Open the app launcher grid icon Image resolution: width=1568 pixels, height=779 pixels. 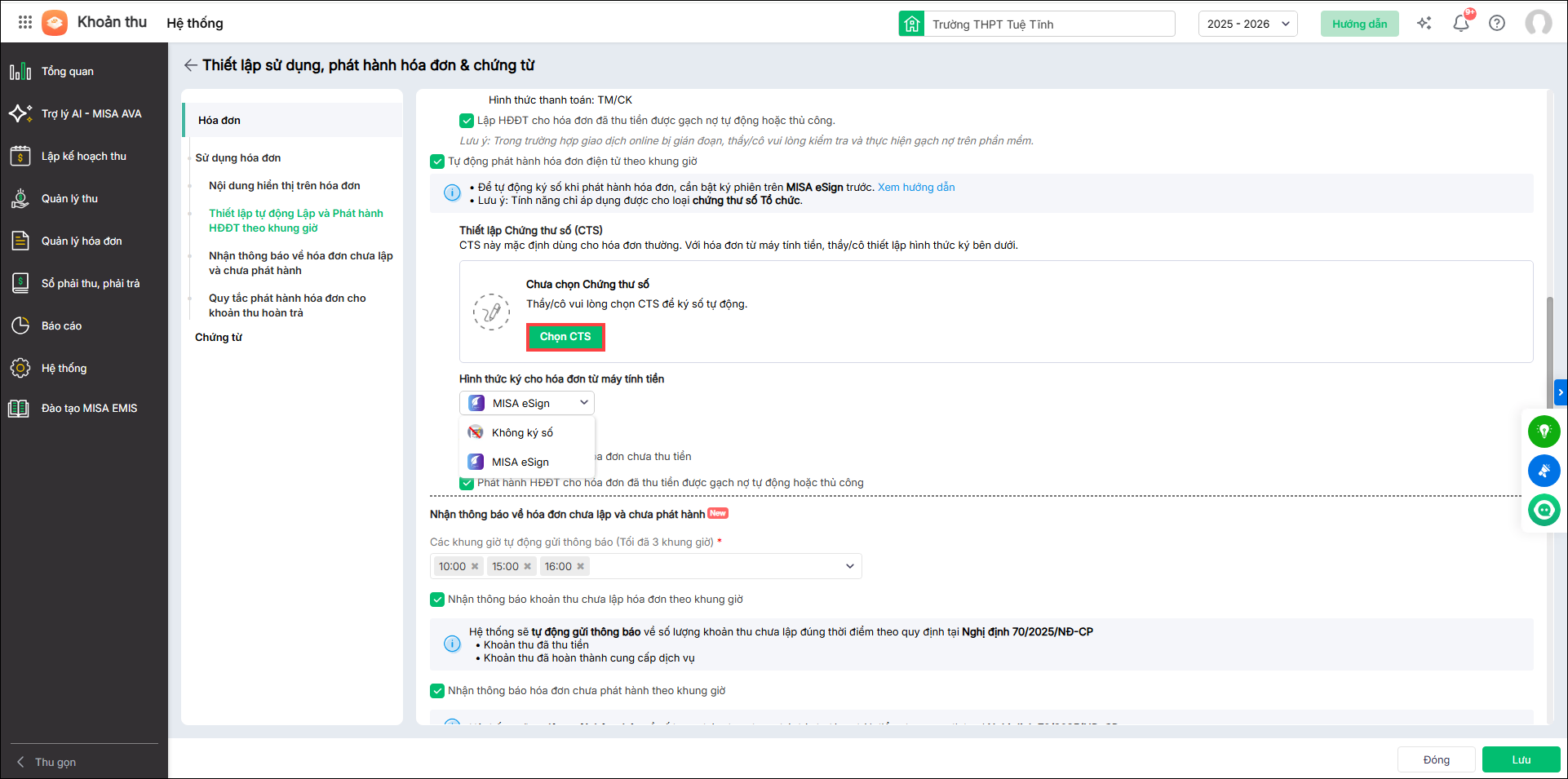[x=24, y=23]
